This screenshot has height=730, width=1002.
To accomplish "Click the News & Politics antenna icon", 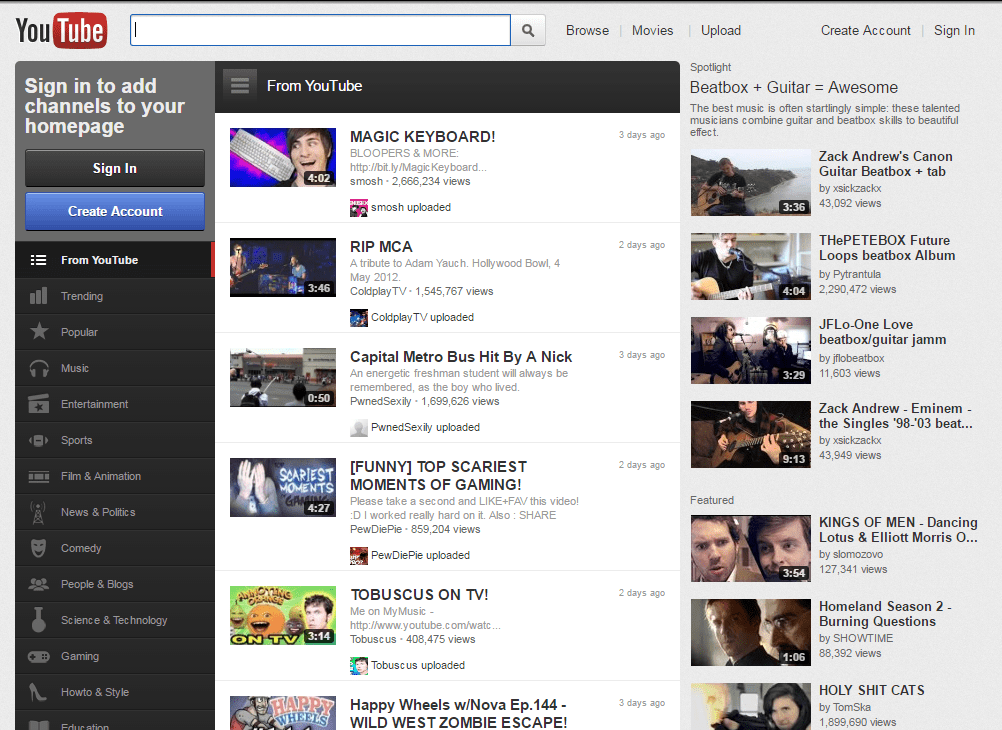I will [x=38, y=512].
